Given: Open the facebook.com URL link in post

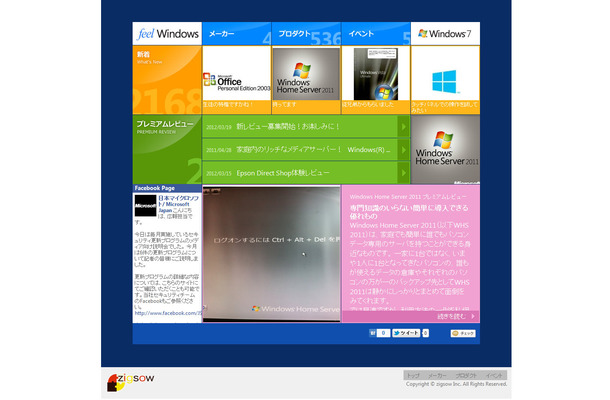Looking at the screenshot, I should click(168, 313).
